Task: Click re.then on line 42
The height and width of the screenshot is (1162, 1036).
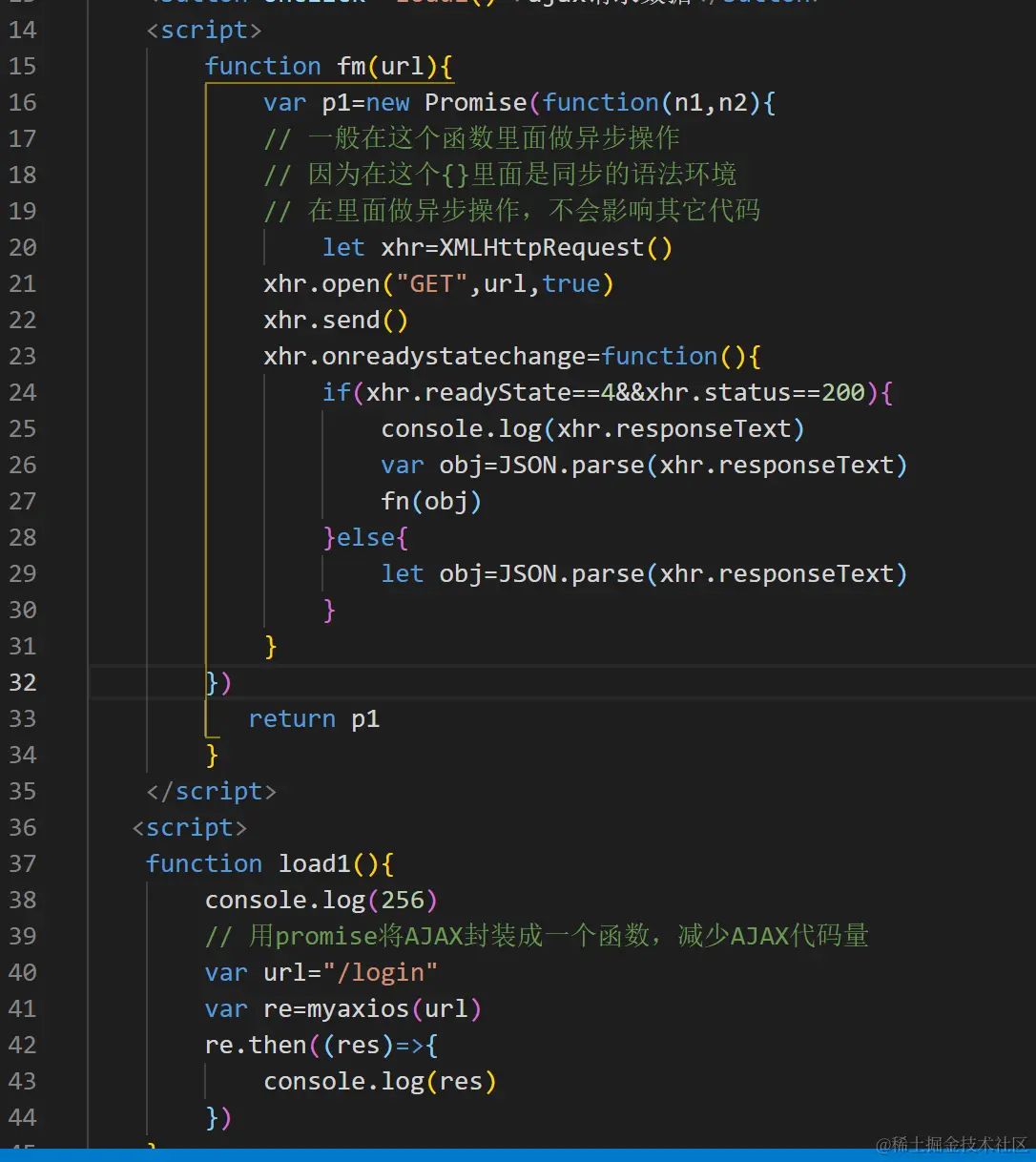Action: 256,1045
